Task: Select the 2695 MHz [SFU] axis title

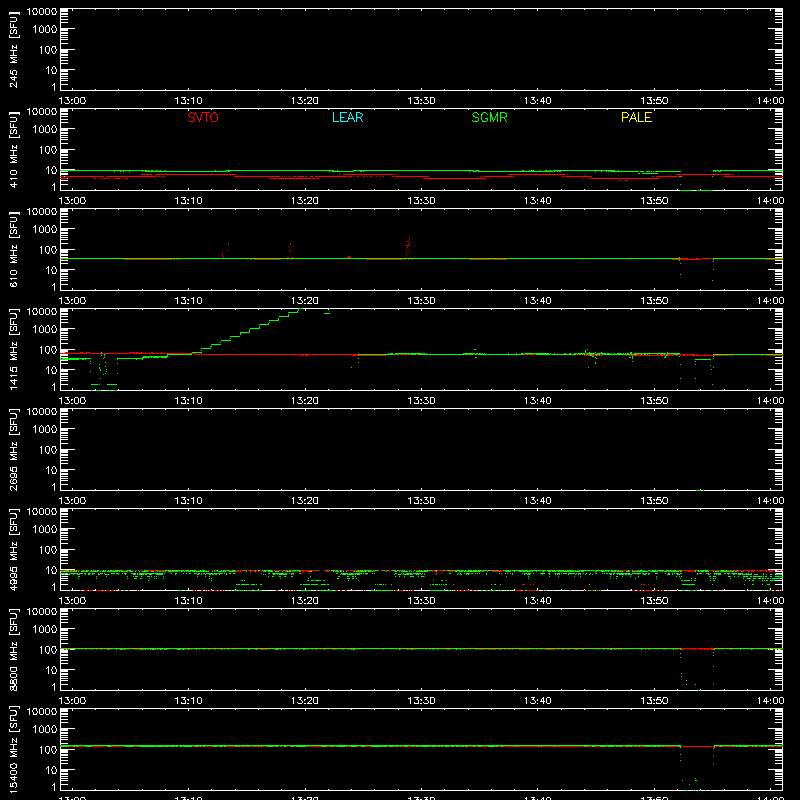Action: coord(14,449)
